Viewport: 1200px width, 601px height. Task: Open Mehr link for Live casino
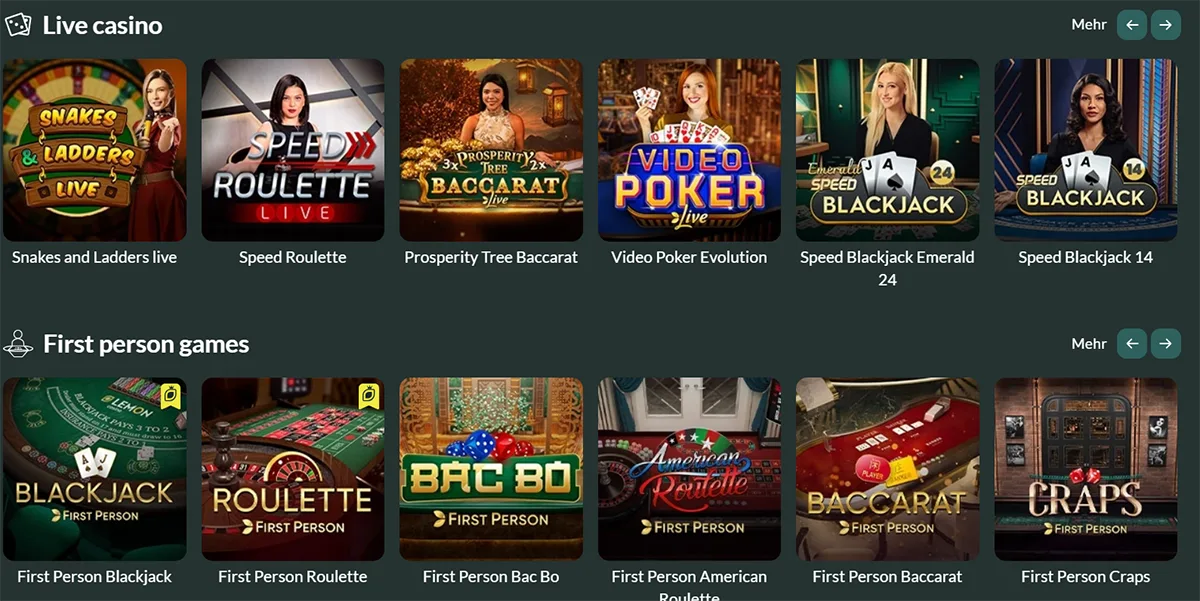[x=1089, y=25]
